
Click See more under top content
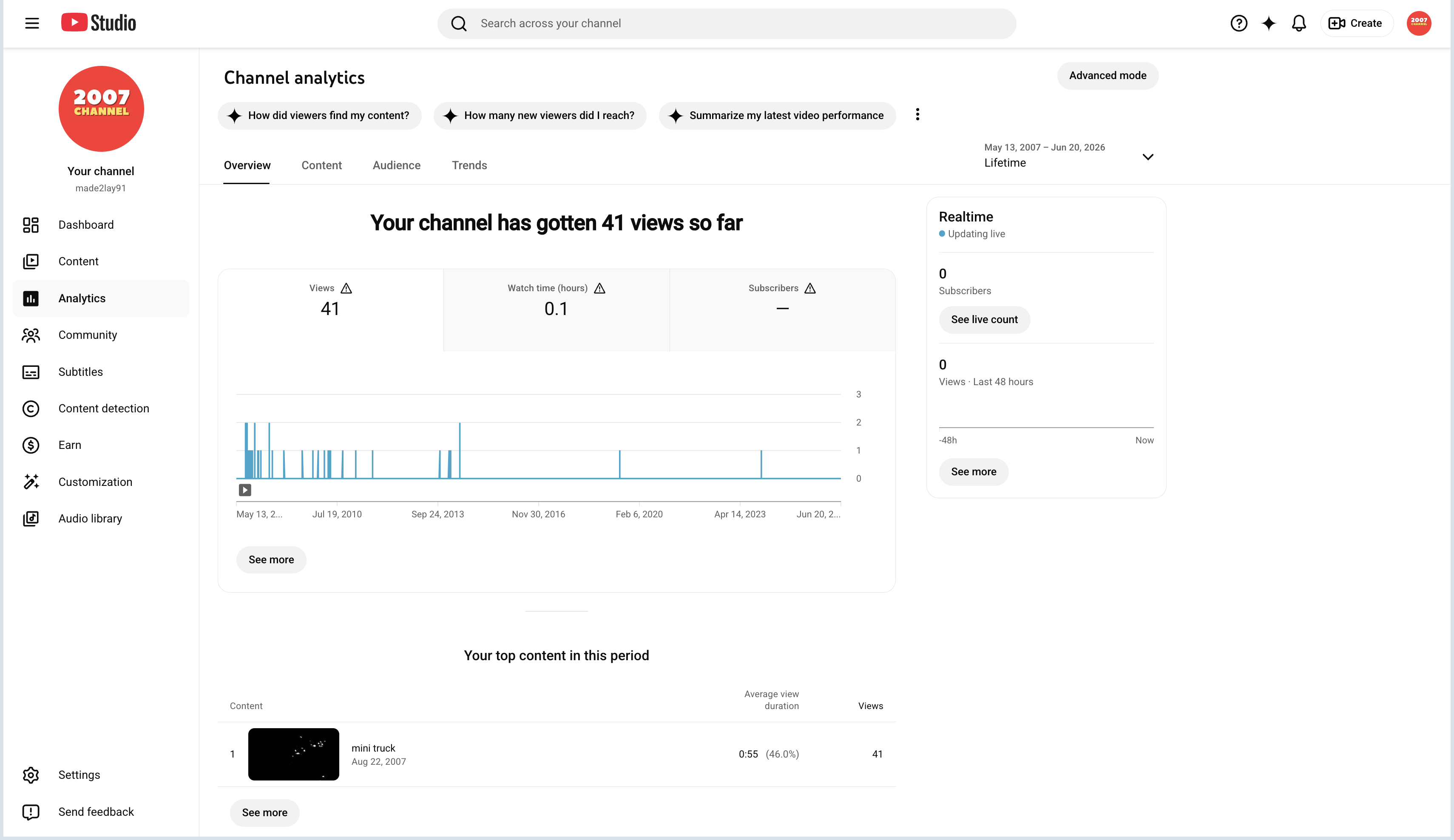pyautogui.click(x=264, y=812)
